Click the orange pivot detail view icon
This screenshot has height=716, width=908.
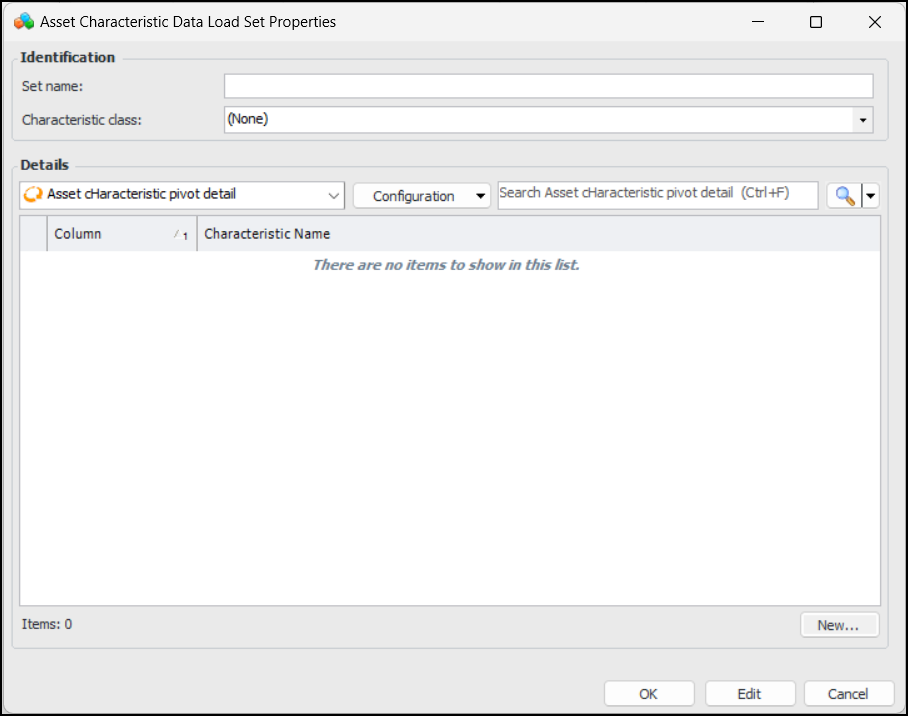click(33, 194)
